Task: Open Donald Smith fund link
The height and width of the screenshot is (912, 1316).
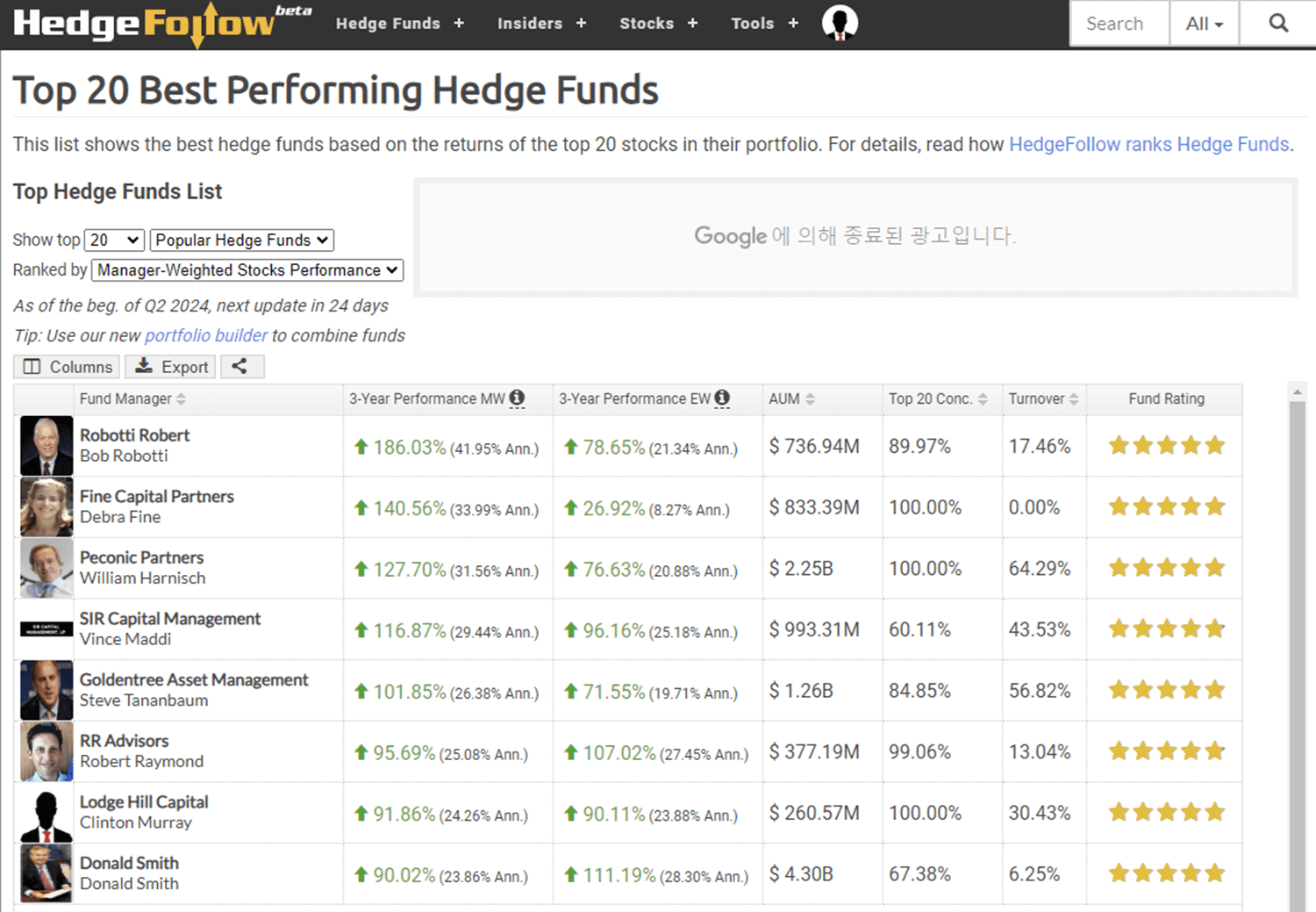Action: (129, 863)
